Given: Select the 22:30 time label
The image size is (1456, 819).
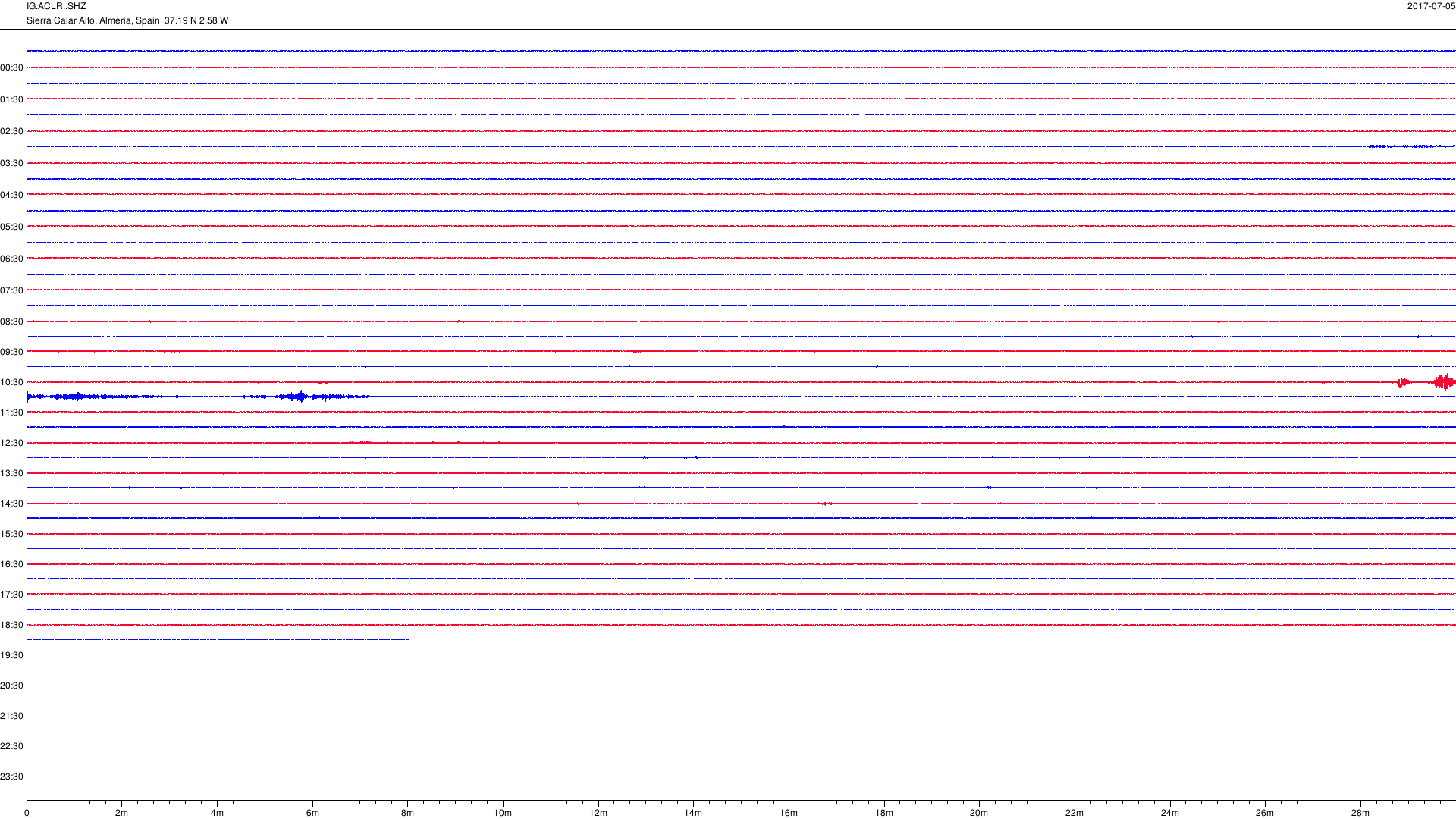Looking at the screenshot, I should point(11,746).
